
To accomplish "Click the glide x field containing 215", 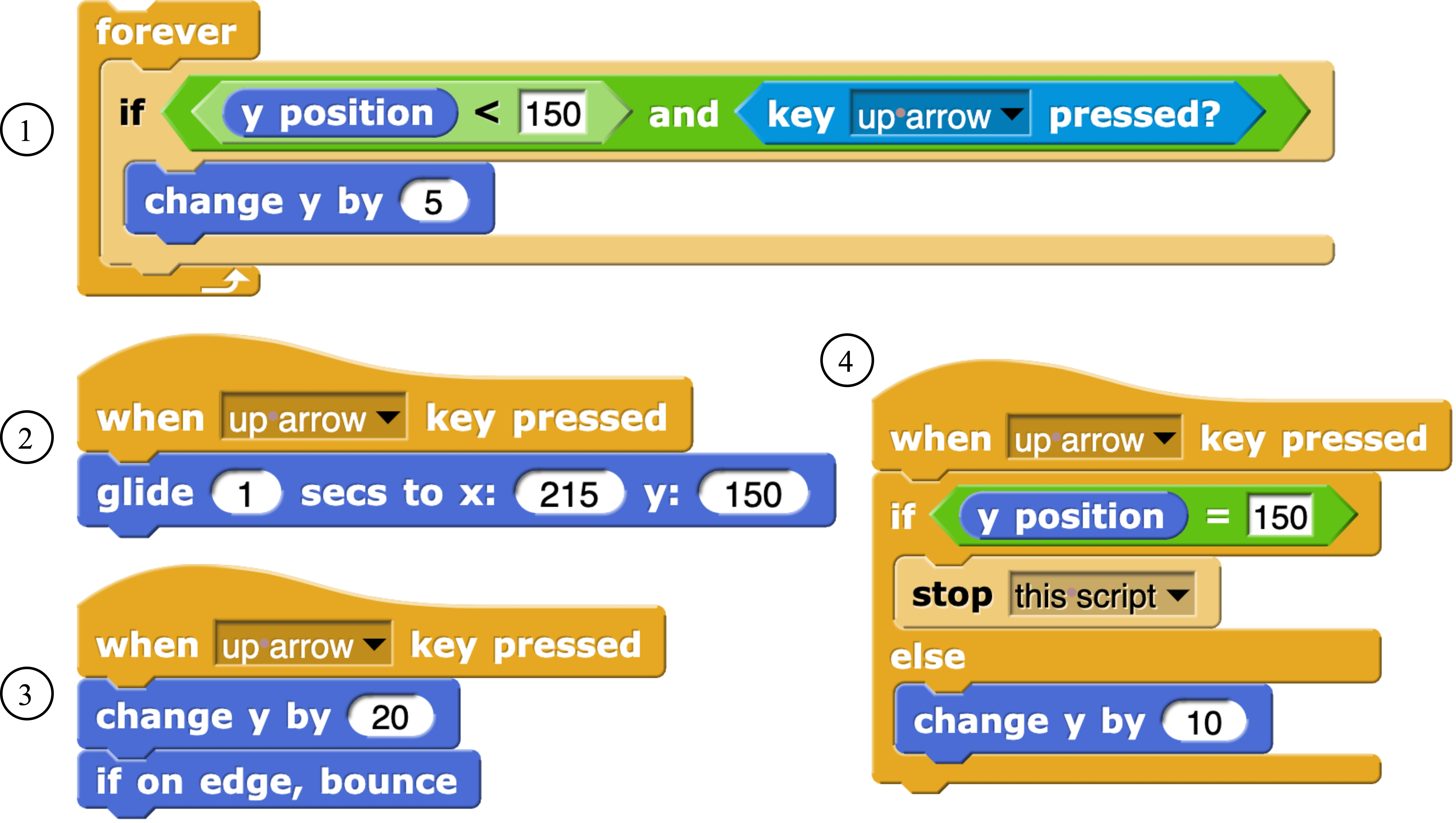I will 569,494.
